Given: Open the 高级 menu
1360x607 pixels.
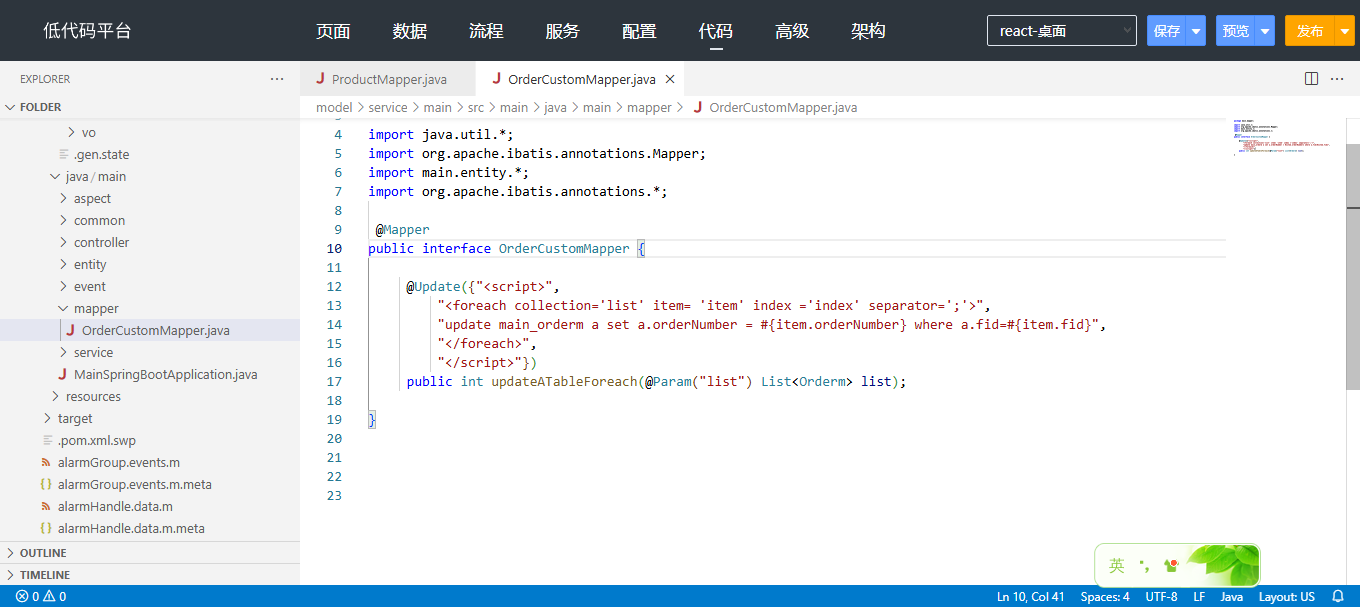Looking at the screenshot, I should (x=792, y=31).
